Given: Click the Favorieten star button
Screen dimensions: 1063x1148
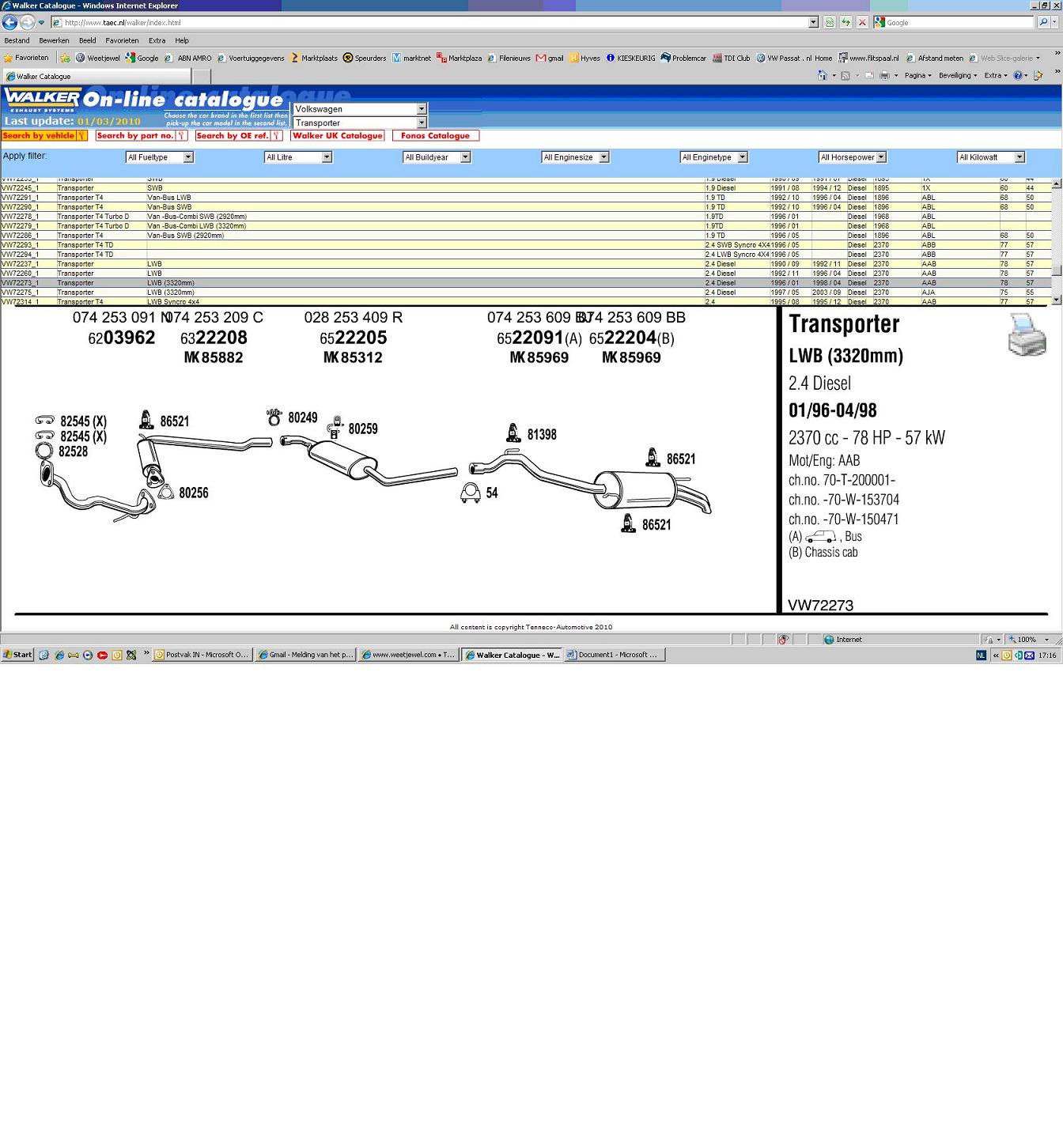Looking at the screenshot, I should click(x=26, y=58).
